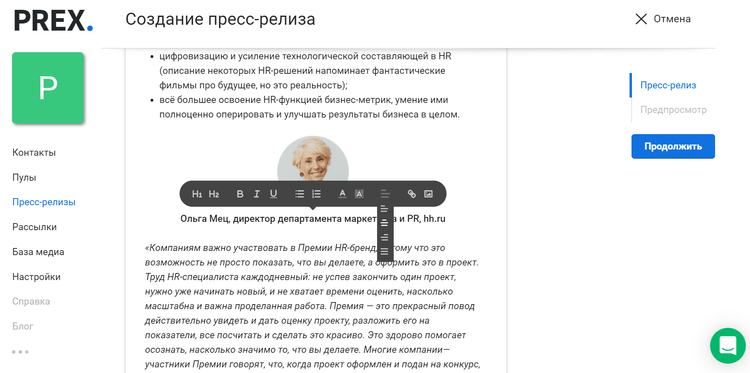Image resolution: width=750 pixels, height=373 pixels.
Task: Open Пресс-релизы in sidebar
Action: click(x=44, y=202)
